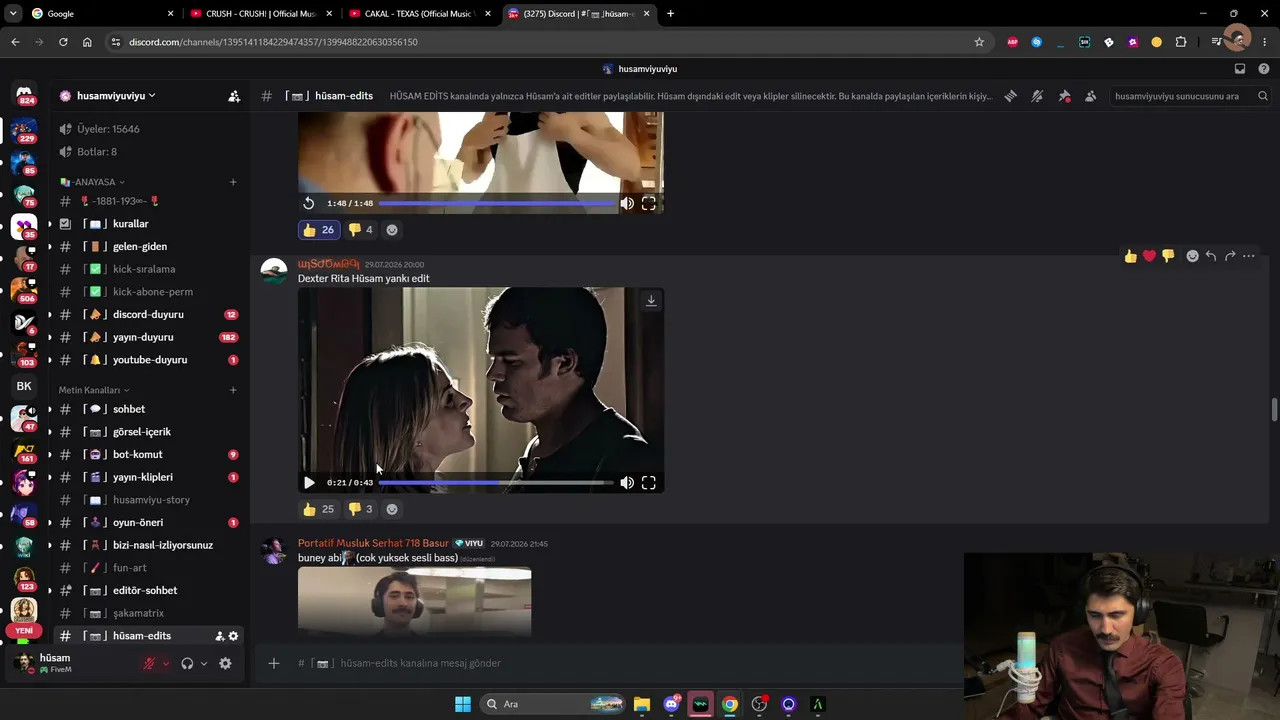Viewport: 1280px width, 720px height.
Task: Open more options for hovered message
Action: (1248, 256)
